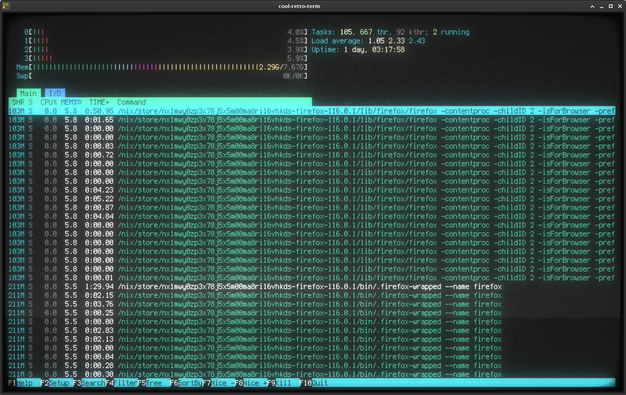Click the CPU 2 usage meter

coord(166,50)
